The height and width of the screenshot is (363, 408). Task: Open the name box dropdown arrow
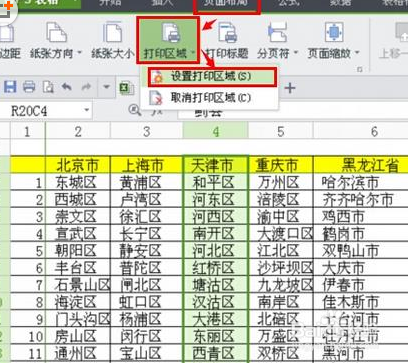point(87,110)
